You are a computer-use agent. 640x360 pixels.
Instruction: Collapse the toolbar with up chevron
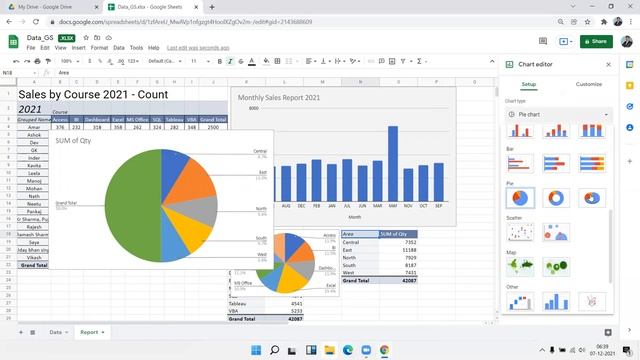pyautogui.click(x=492, y=61)
